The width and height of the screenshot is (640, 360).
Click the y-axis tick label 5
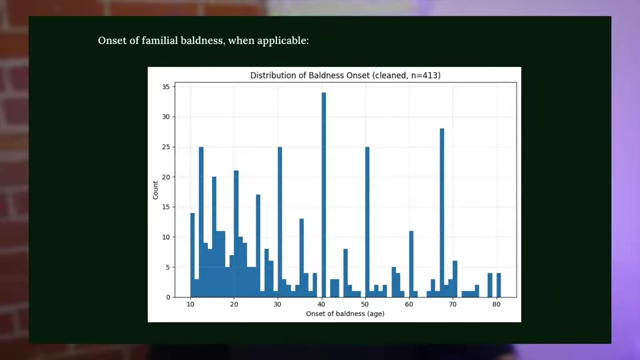click(168, 267)
